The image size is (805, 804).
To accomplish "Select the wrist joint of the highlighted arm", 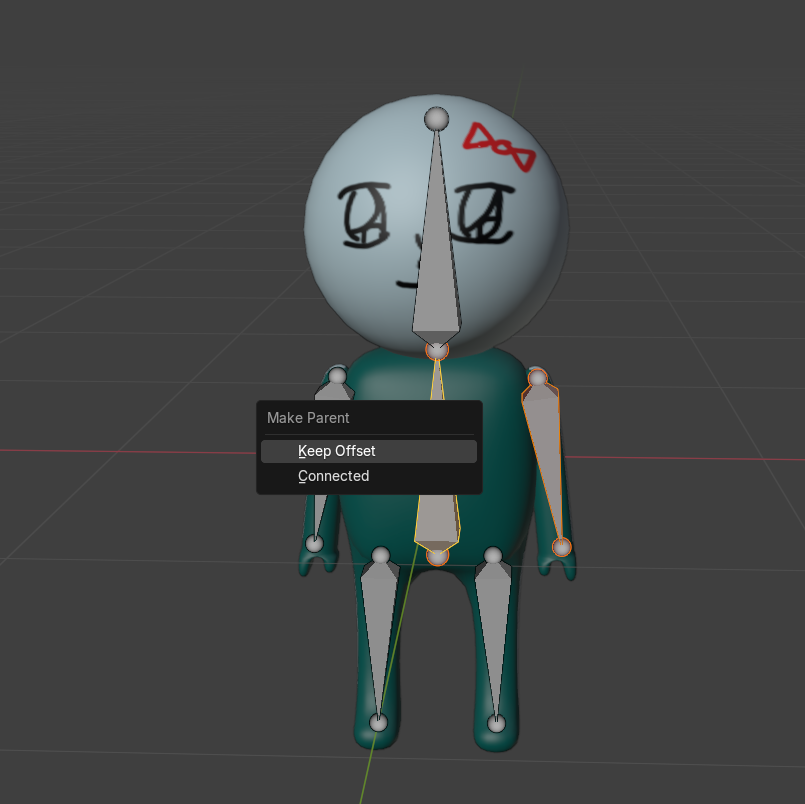I will (562, 547).
